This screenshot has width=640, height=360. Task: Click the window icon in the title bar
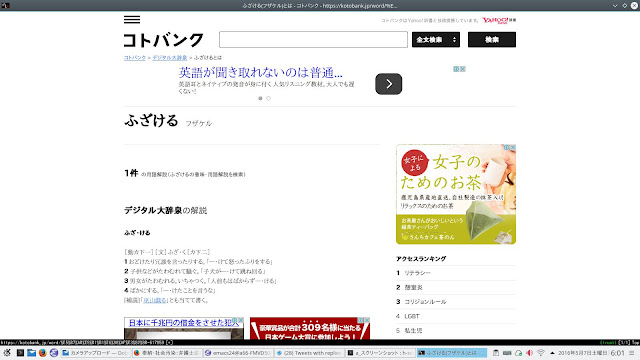pos(5,6)
